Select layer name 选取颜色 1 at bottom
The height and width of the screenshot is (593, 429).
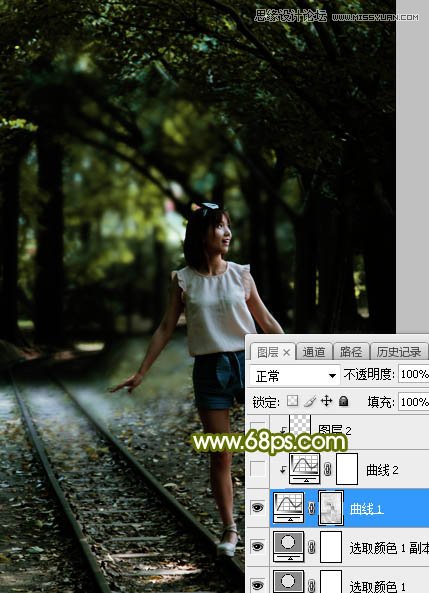[x=378, y=586]
